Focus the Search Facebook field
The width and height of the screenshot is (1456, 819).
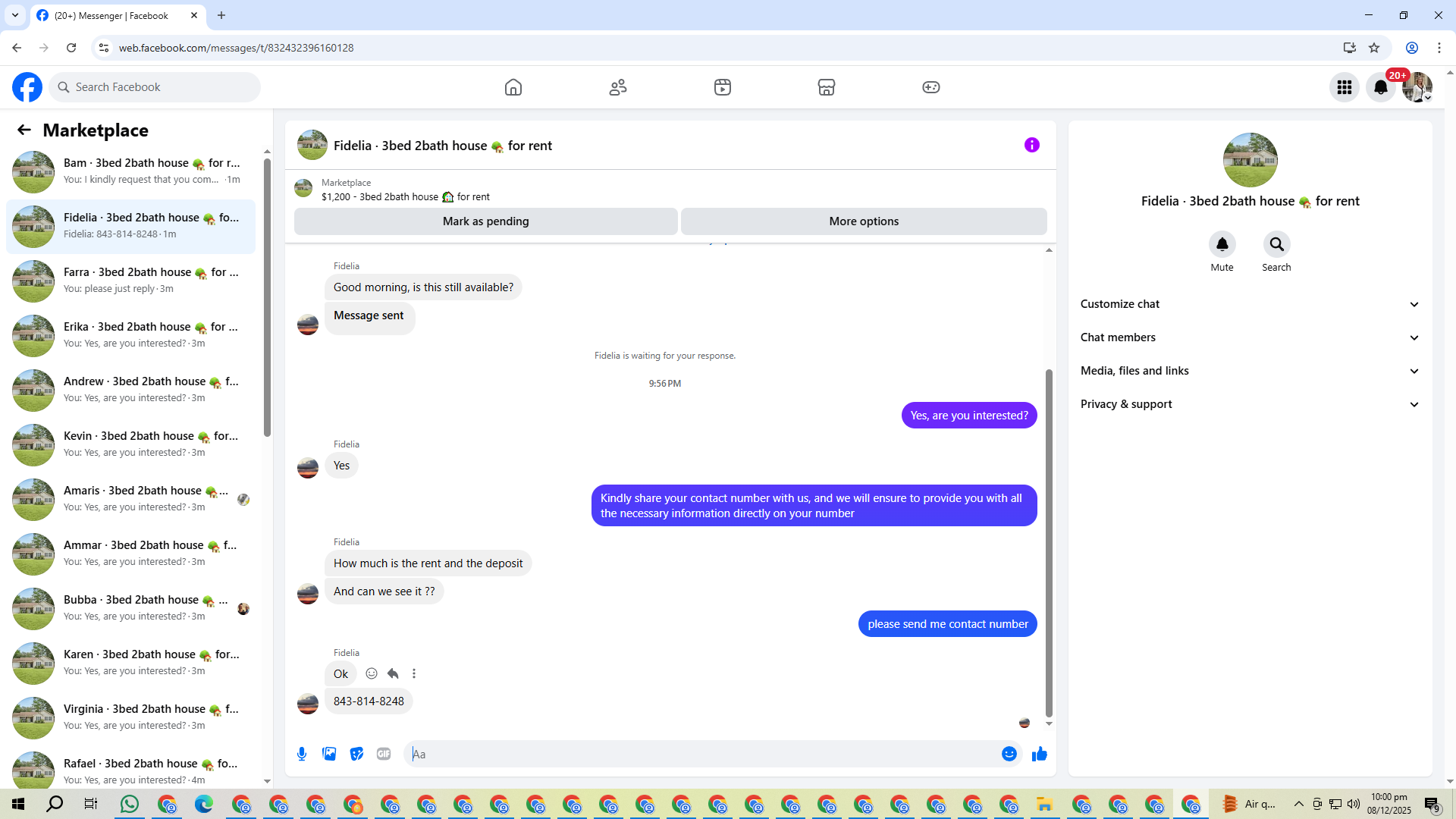tap(155, 87)
